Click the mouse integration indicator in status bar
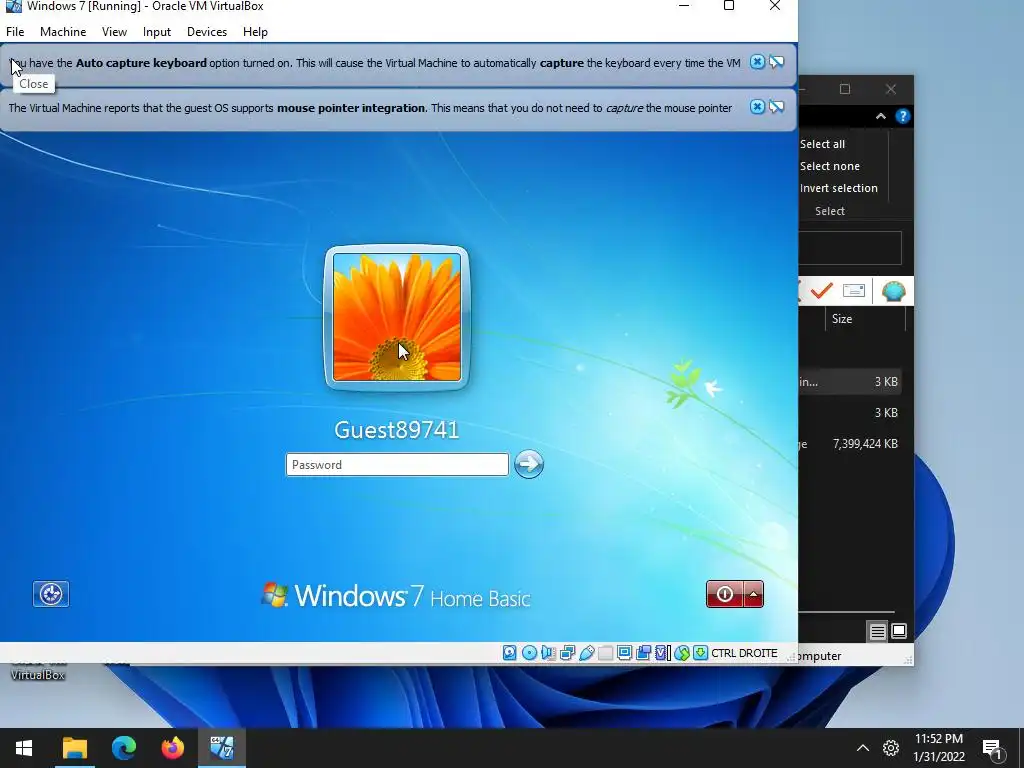This screenshot has width=1024, height=768. click(x=682, y=653)
